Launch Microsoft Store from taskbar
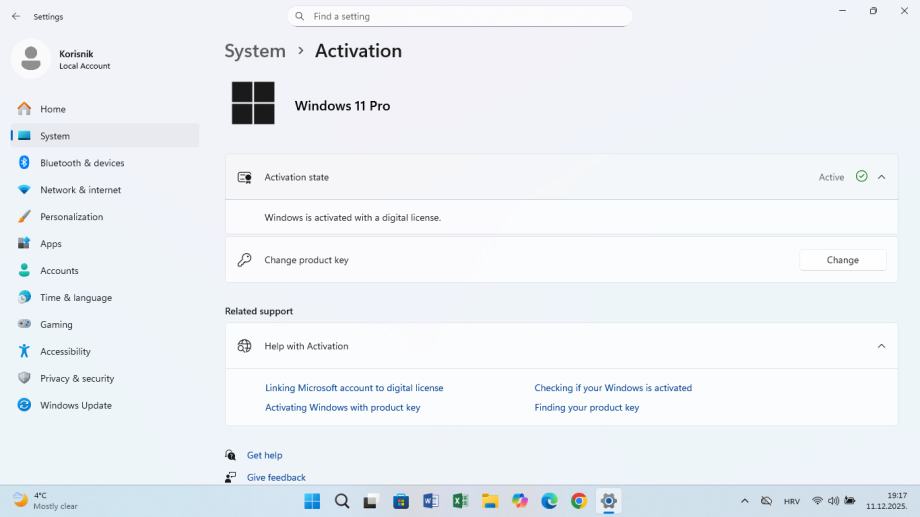Screen dimensions: 920x517 coord(401,501)
